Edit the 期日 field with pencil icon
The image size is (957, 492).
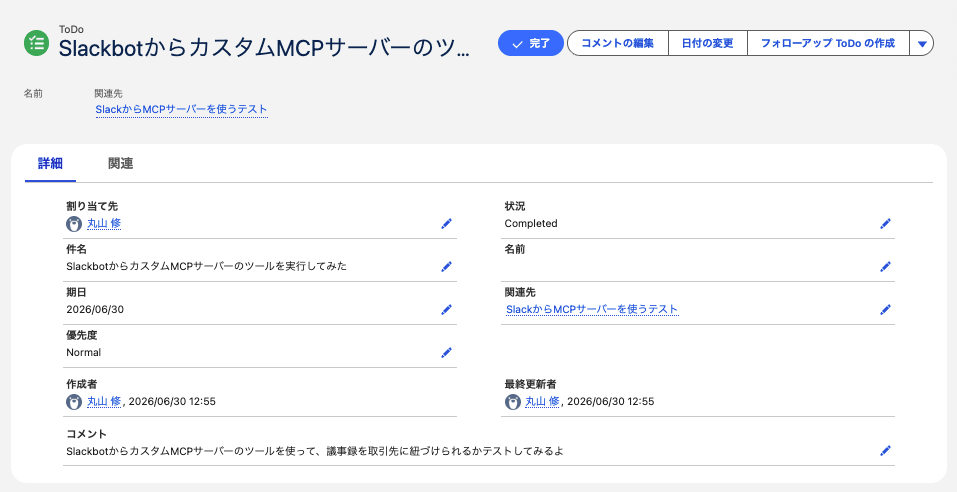coord(447,309)
